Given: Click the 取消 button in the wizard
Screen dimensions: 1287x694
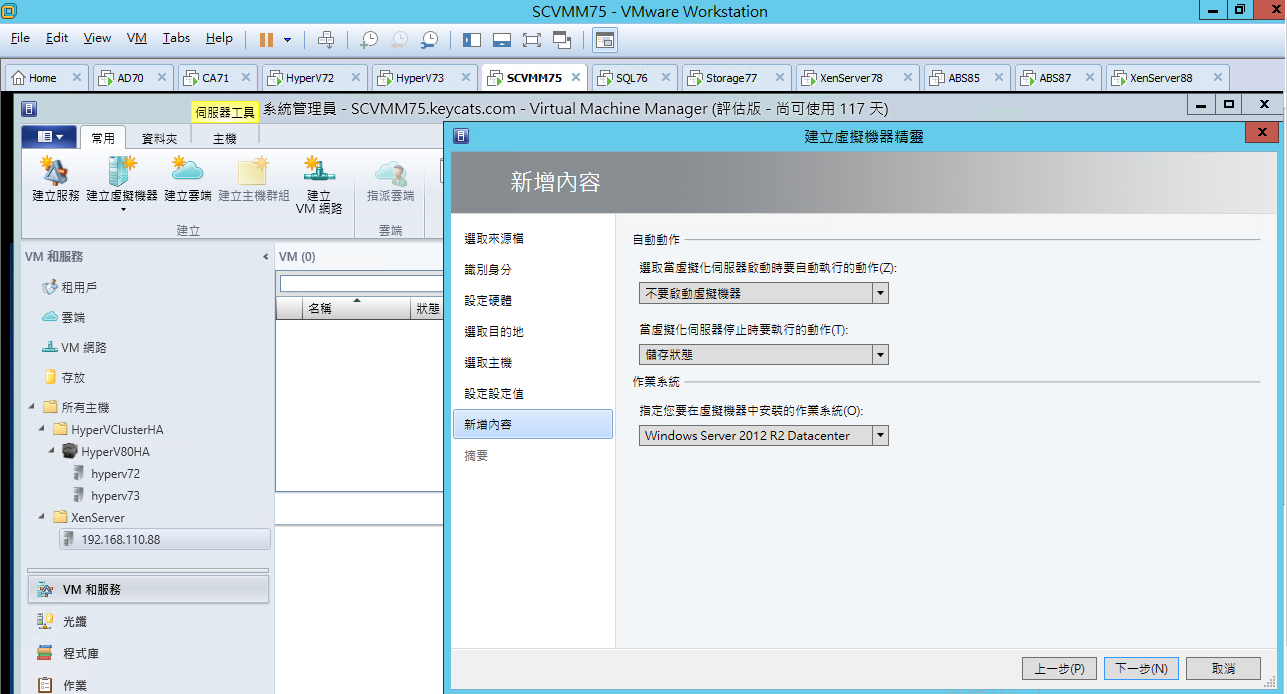Looking at the screenshot, I should point(1223,668).
